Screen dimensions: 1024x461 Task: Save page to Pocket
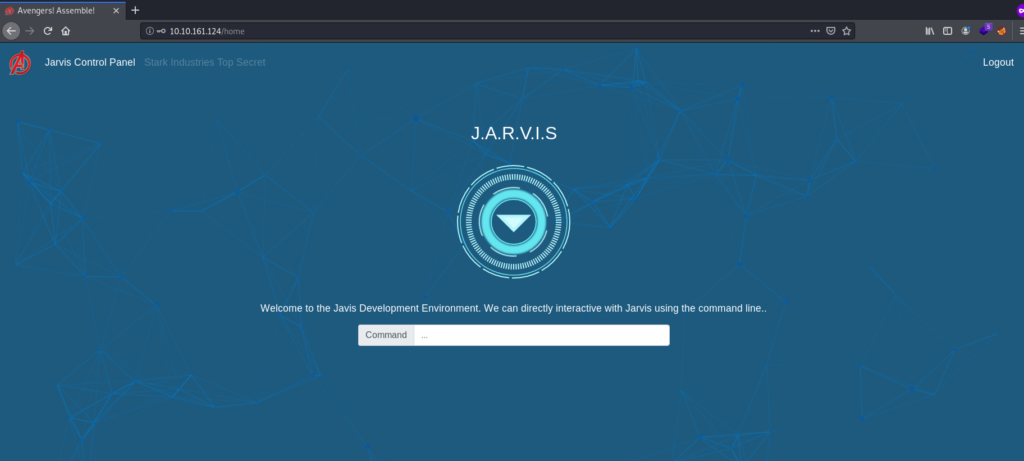[x=830, y=31]
